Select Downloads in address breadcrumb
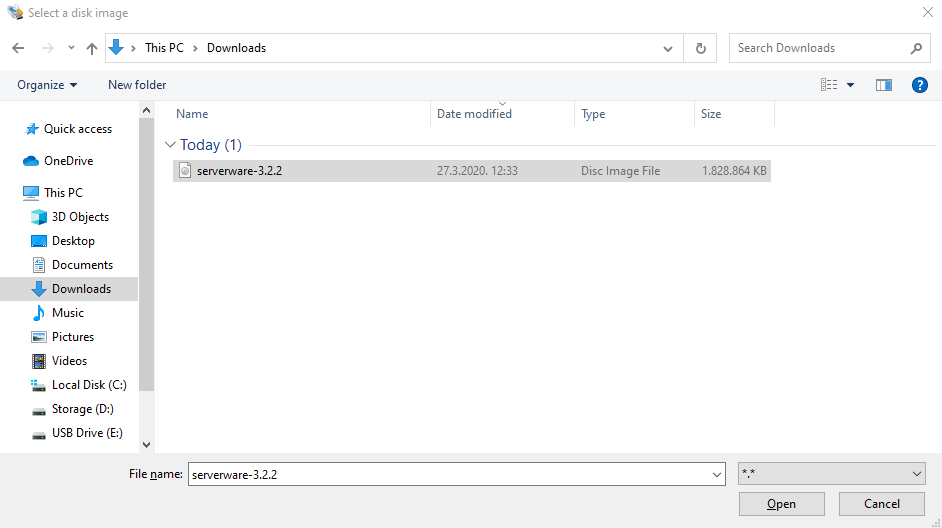The image size is (942, 528). click(x=236, y=48)
